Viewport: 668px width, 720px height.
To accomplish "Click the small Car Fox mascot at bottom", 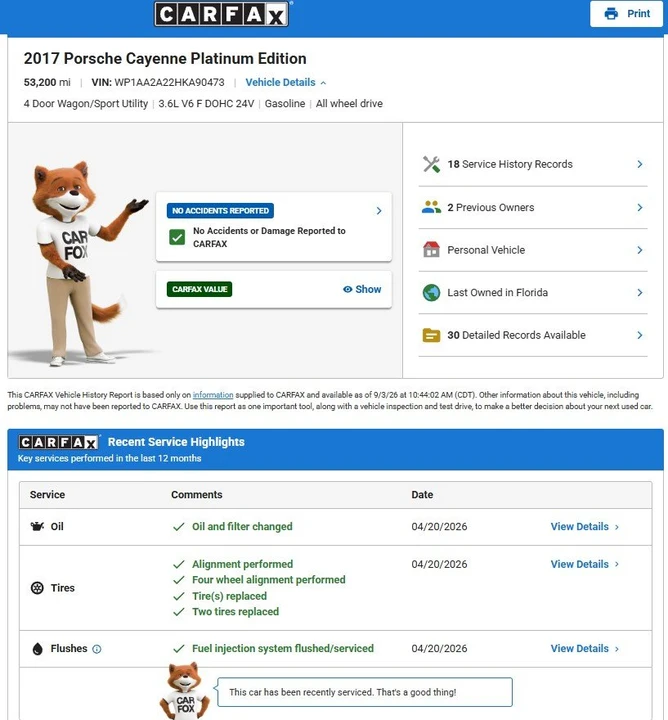I will 185,690.
